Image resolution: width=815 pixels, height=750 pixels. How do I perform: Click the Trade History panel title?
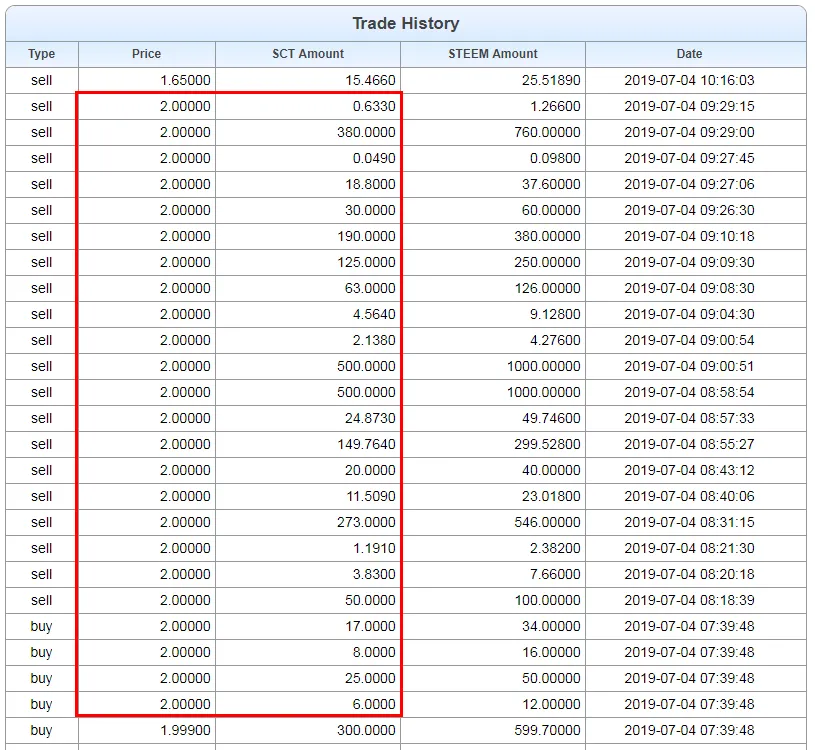405,23
